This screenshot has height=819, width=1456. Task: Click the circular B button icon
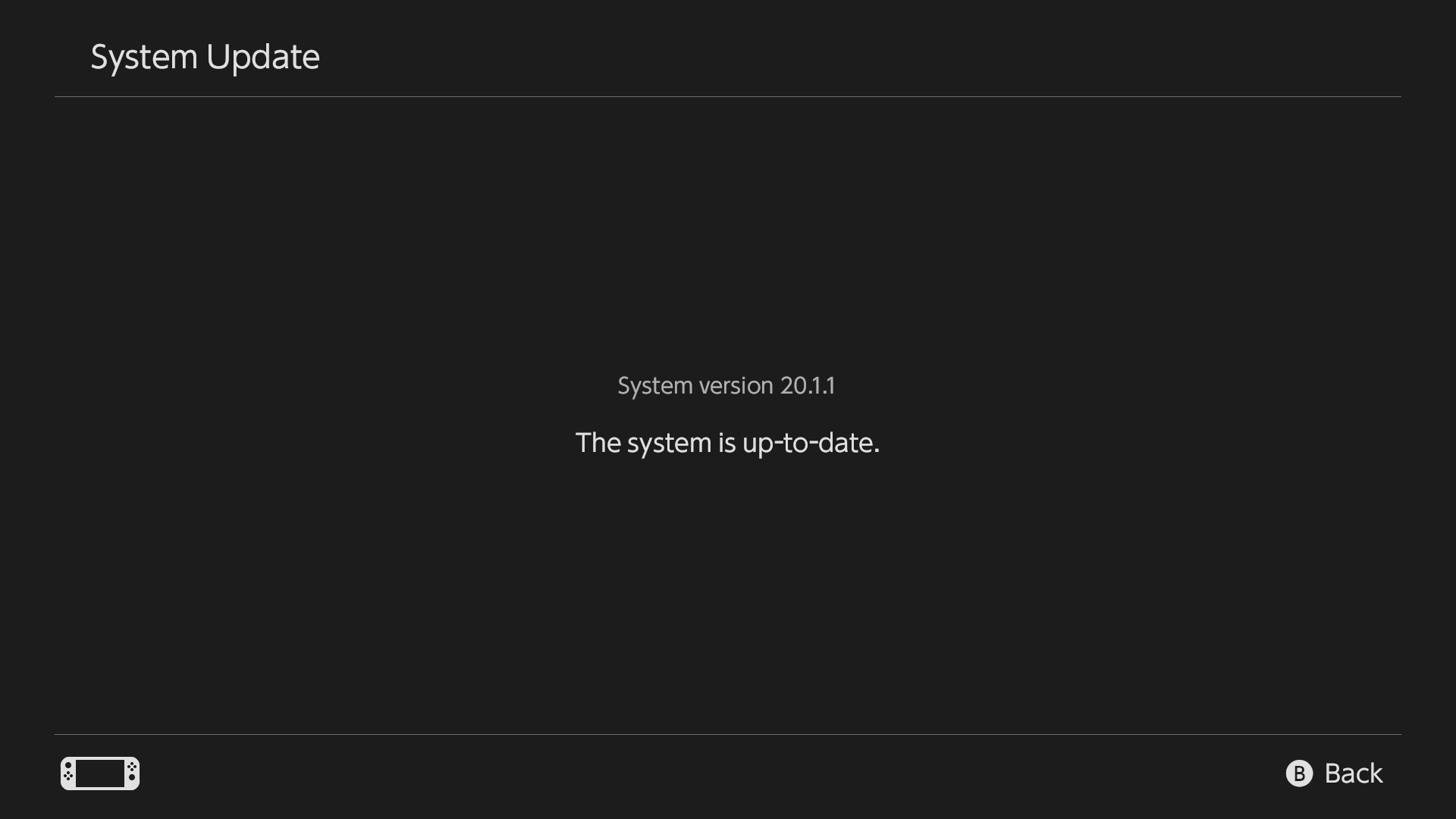(x=1299, y=773)
